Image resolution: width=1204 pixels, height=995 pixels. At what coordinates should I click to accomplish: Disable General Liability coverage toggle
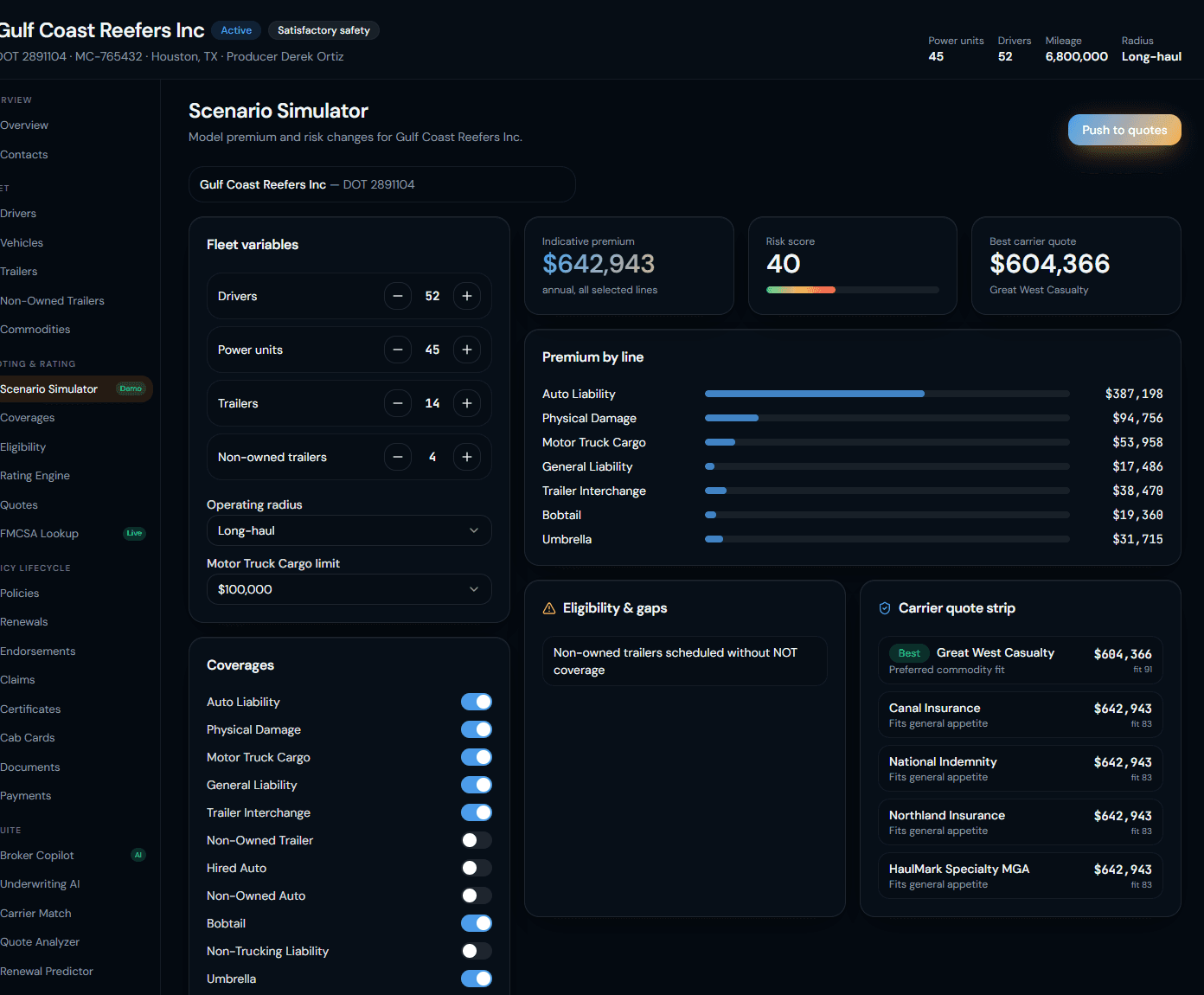point(477,785)
